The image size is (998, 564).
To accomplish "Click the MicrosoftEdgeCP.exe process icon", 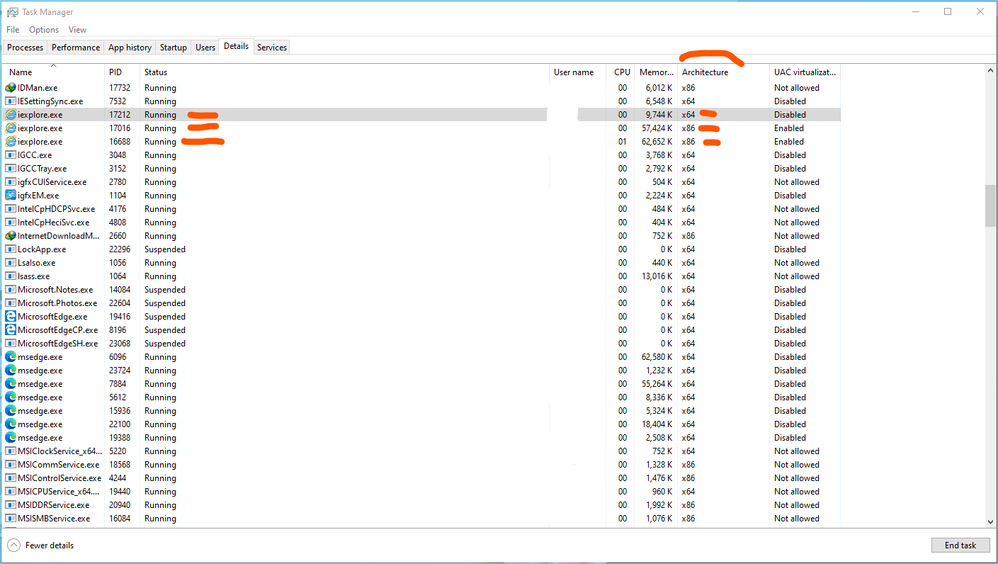I will tap(10, 330).
